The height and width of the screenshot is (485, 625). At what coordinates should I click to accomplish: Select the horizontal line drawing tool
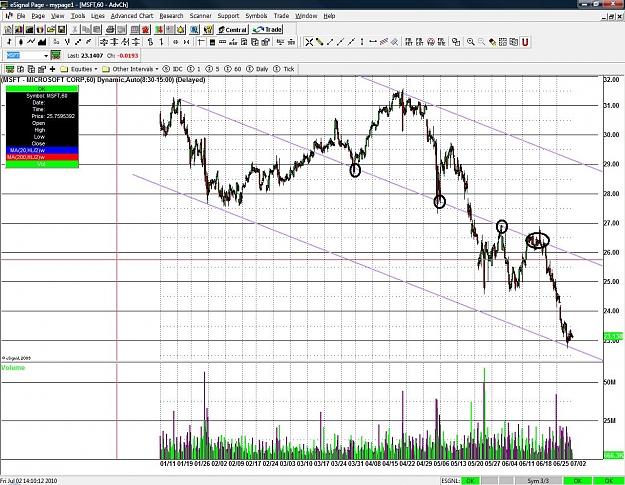click(373, 42)
